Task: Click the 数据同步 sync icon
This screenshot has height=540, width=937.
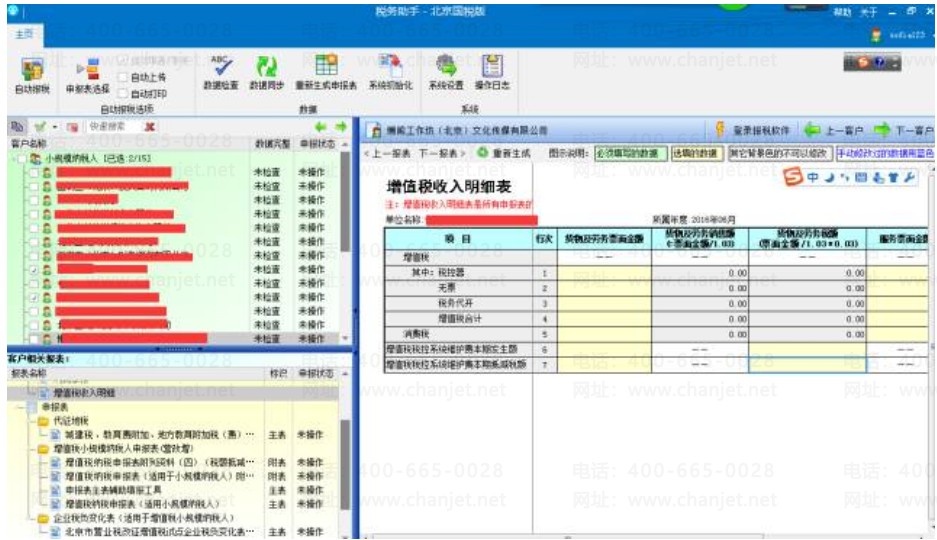Action: point(267,66)
